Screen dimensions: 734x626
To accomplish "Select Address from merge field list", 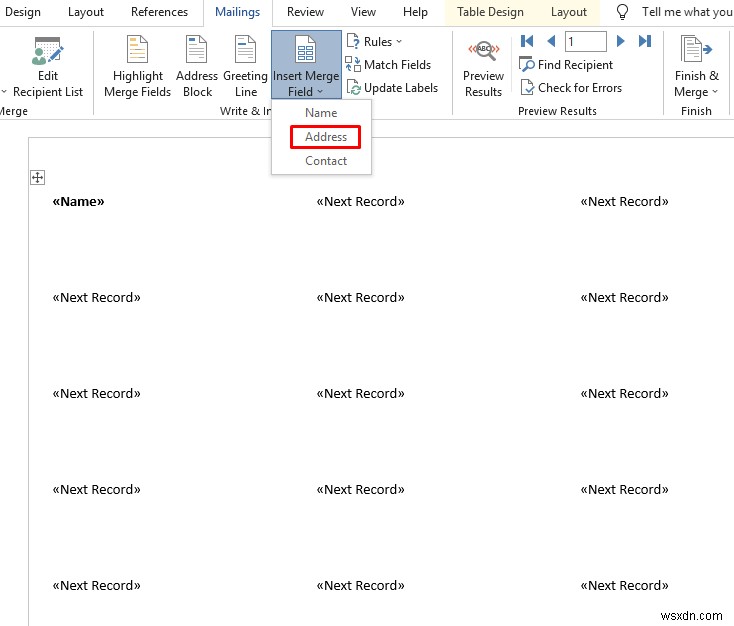I will tap(326, 137).
